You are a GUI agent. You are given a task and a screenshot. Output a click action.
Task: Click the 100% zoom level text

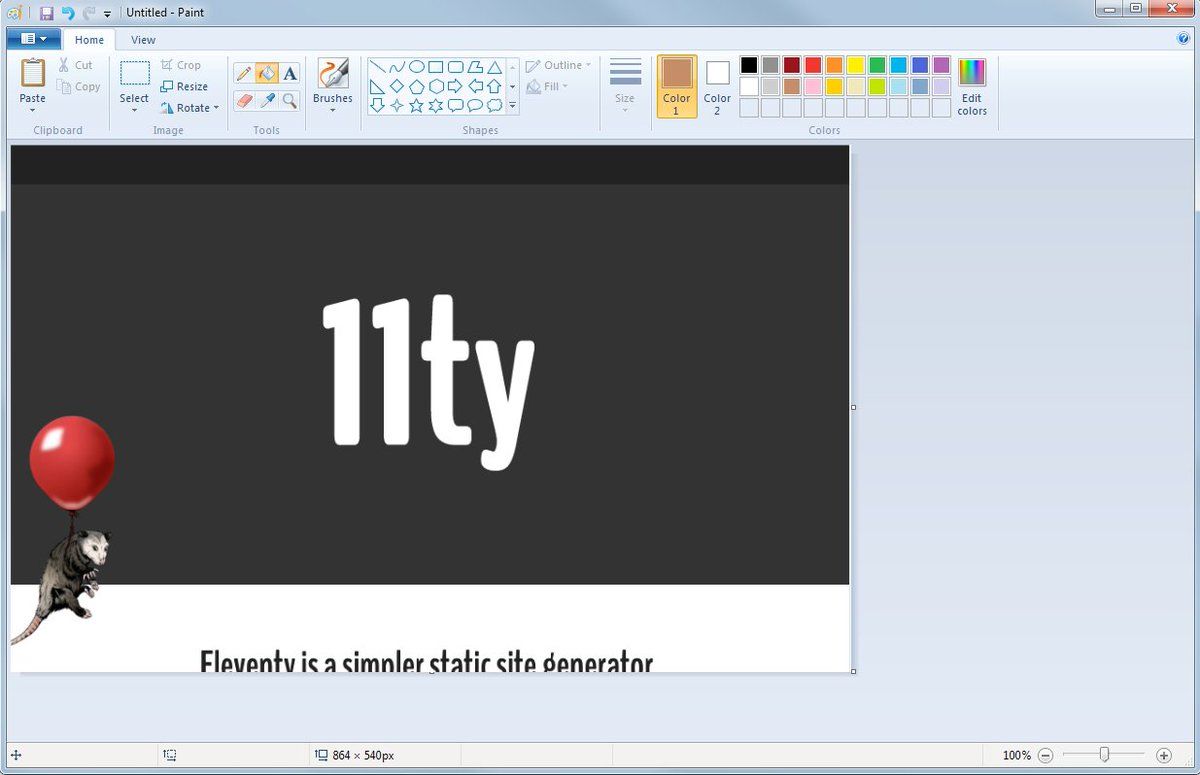click(x=1016, y=756)
